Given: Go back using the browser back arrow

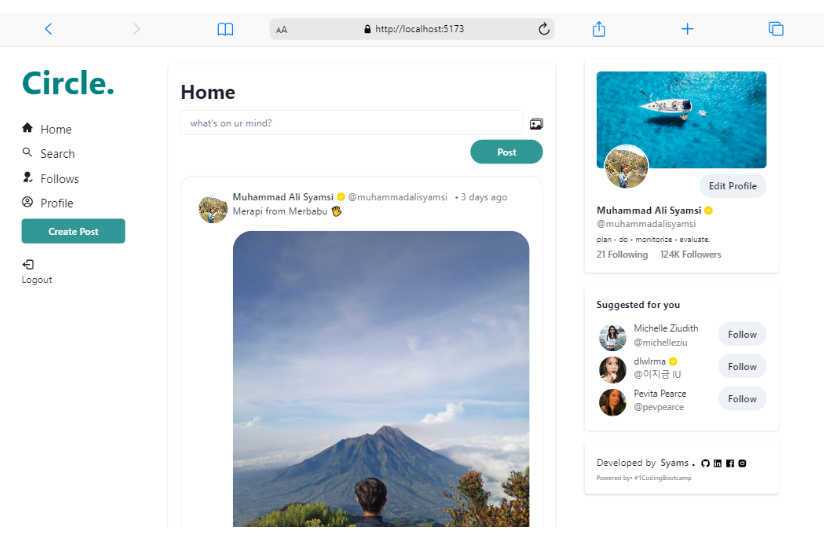Looking at the screenshot, I should tap(48, 29).
